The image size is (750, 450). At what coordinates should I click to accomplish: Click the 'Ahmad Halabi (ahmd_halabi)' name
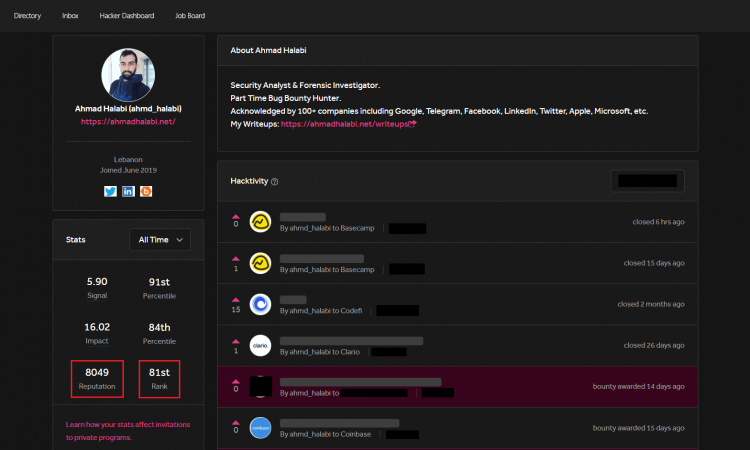tap(128, 109)
